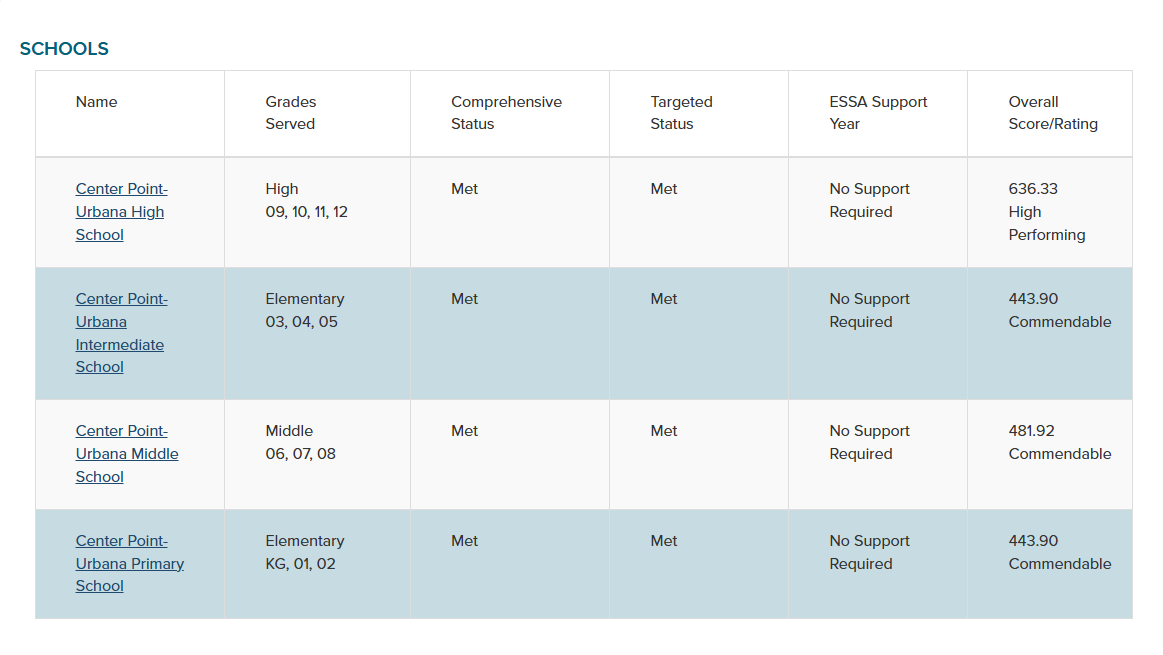Open Center Point-Urbana Intermediate School link

[119, 333]
